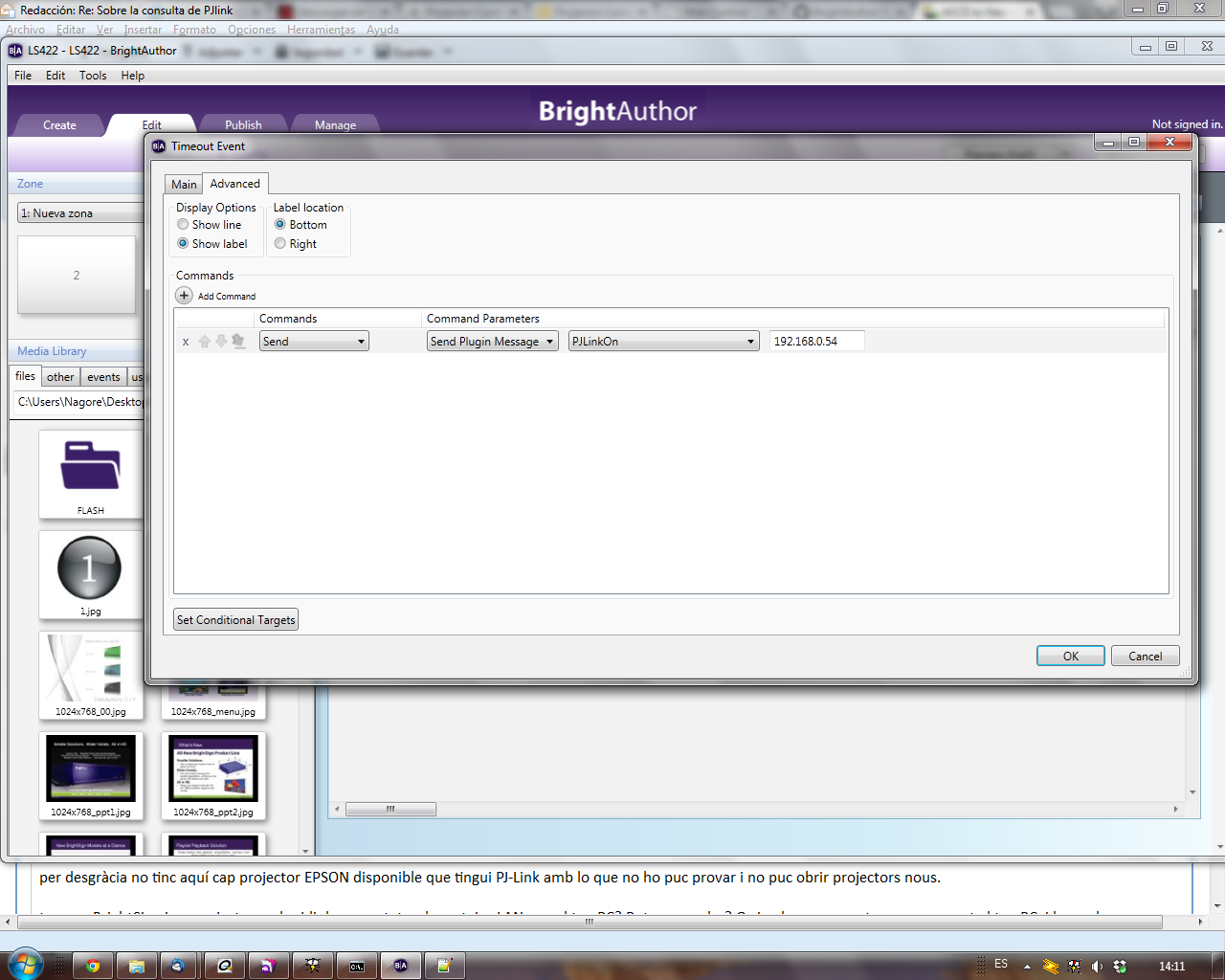Select the 1.jpg media thumbnail

coord(91,574)
